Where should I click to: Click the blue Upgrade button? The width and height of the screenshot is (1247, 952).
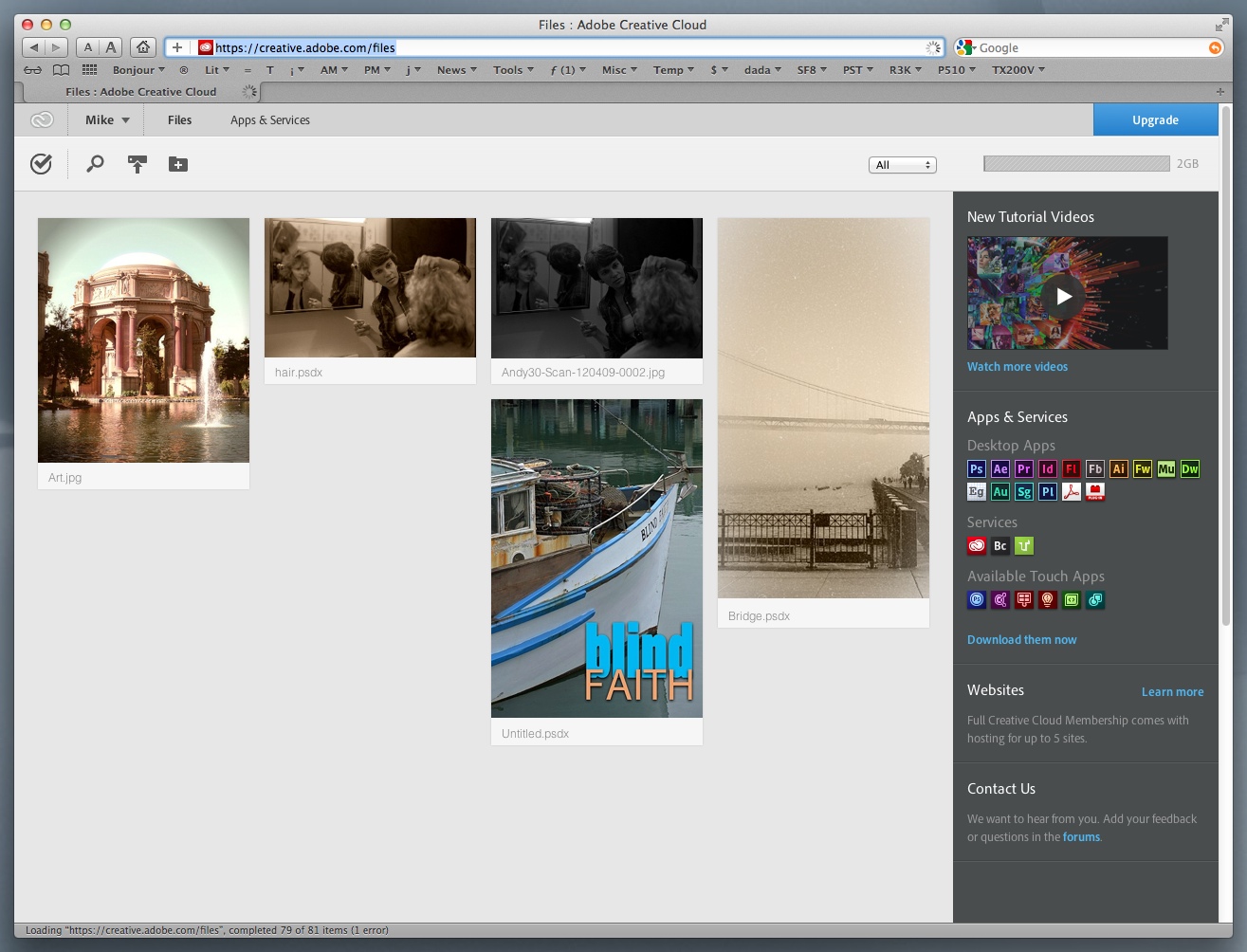pyautogui.click(x=1155, y=120)
